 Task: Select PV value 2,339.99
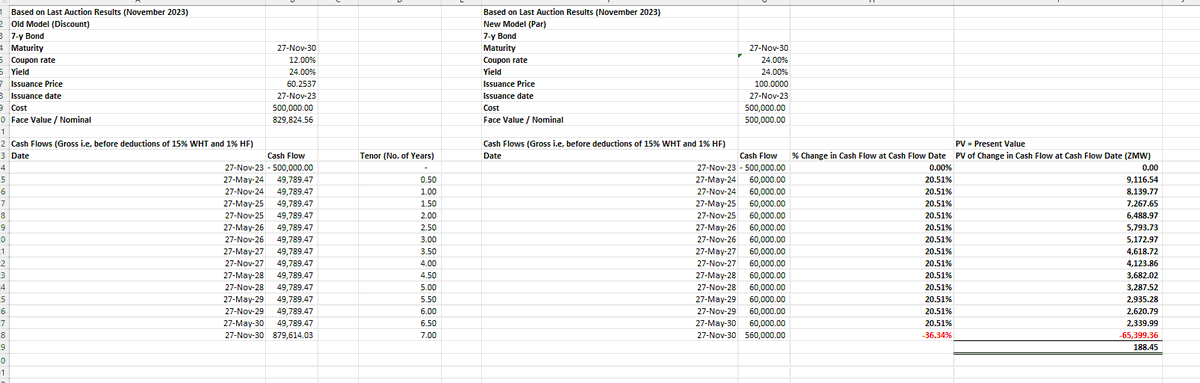pyautogui.click(x=1141, y=323)
